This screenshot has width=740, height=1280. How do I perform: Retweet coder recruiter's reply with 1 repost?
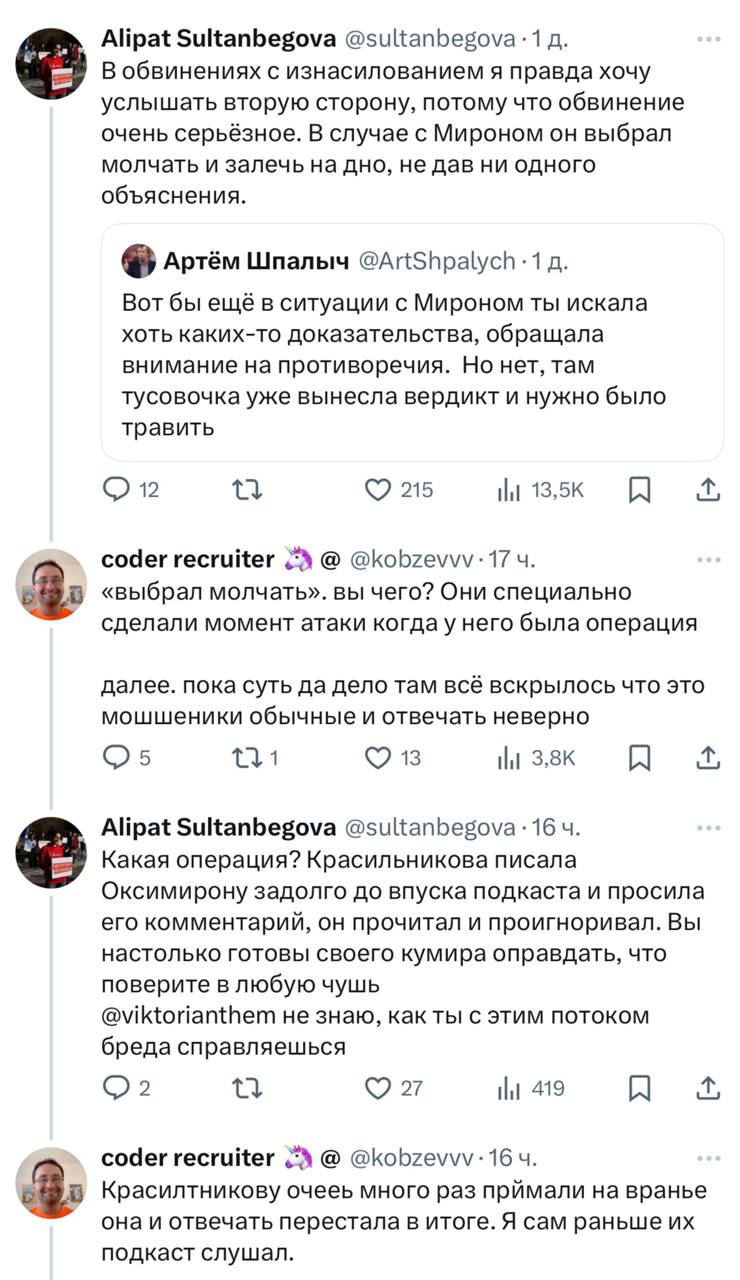(x=246, y=758)
